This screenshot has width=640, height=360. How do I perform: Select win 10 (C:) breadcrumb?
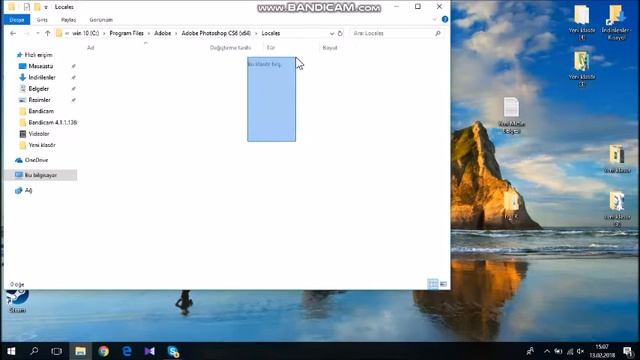click(x=85, y=33)
